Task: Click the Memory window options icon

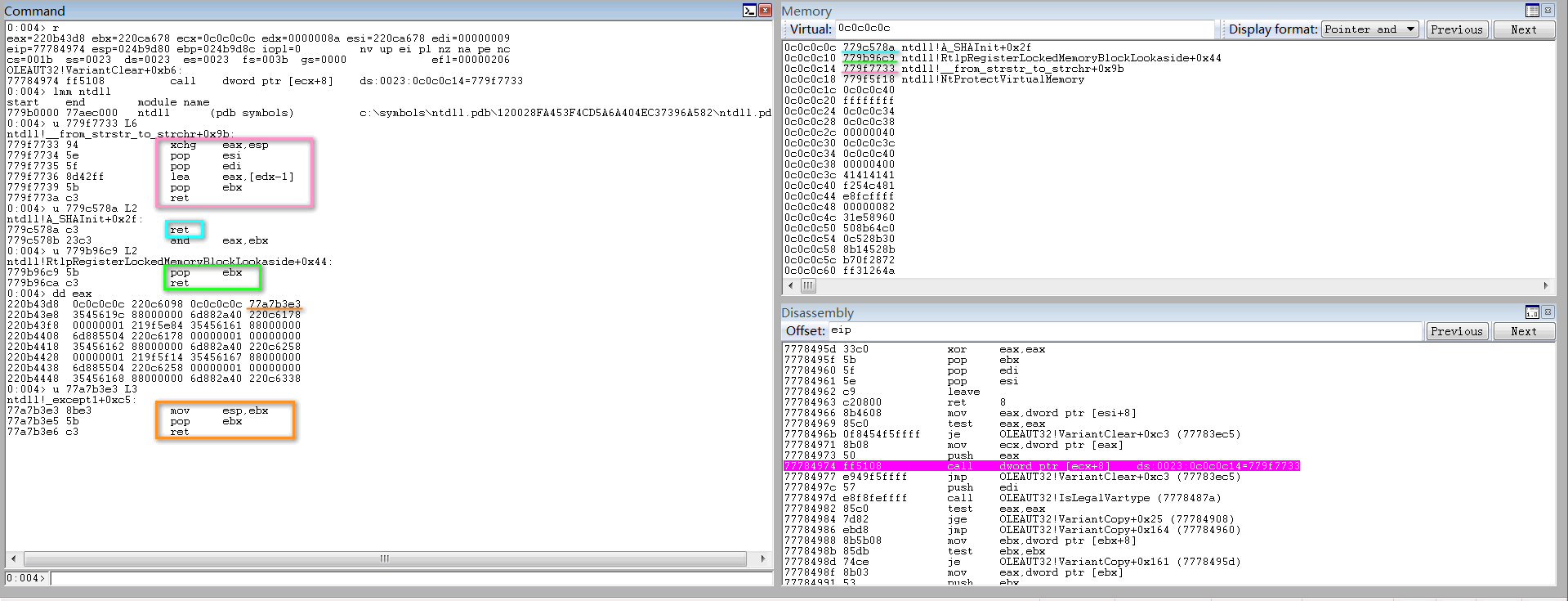Action: pos(1532,11)
